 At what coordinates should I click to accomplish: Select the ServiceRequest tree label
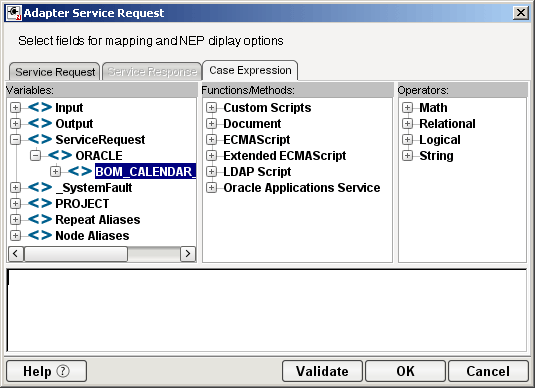[100, 139]
